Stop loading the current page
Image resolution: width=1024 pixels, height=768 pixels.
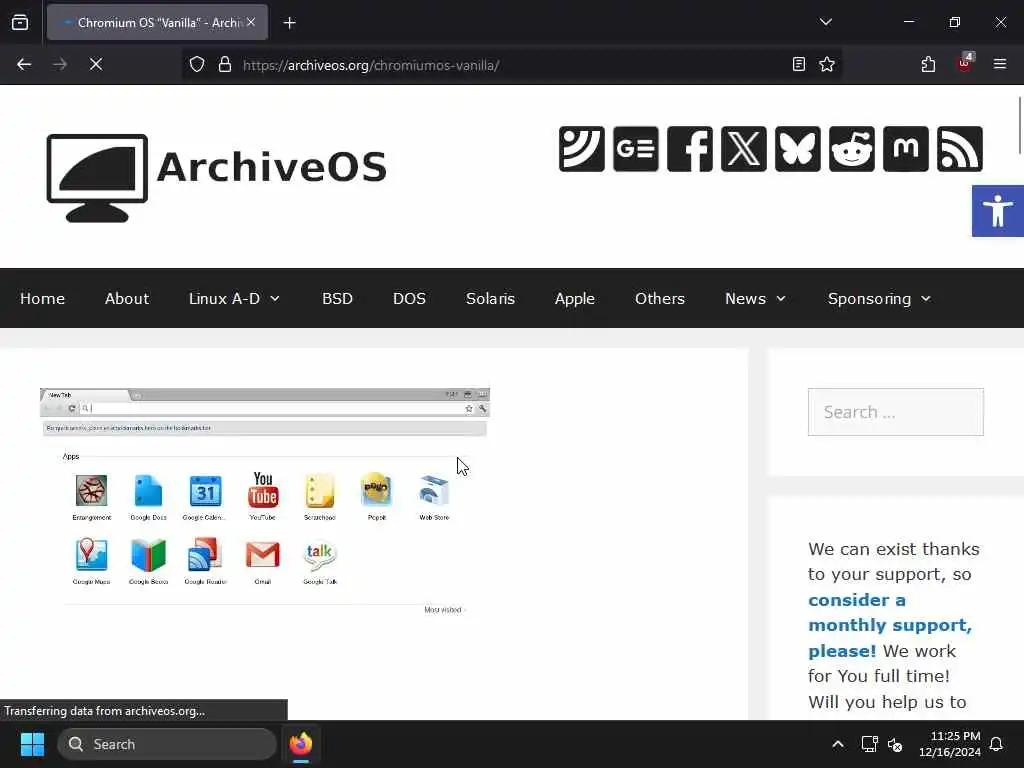click(96, 64)
